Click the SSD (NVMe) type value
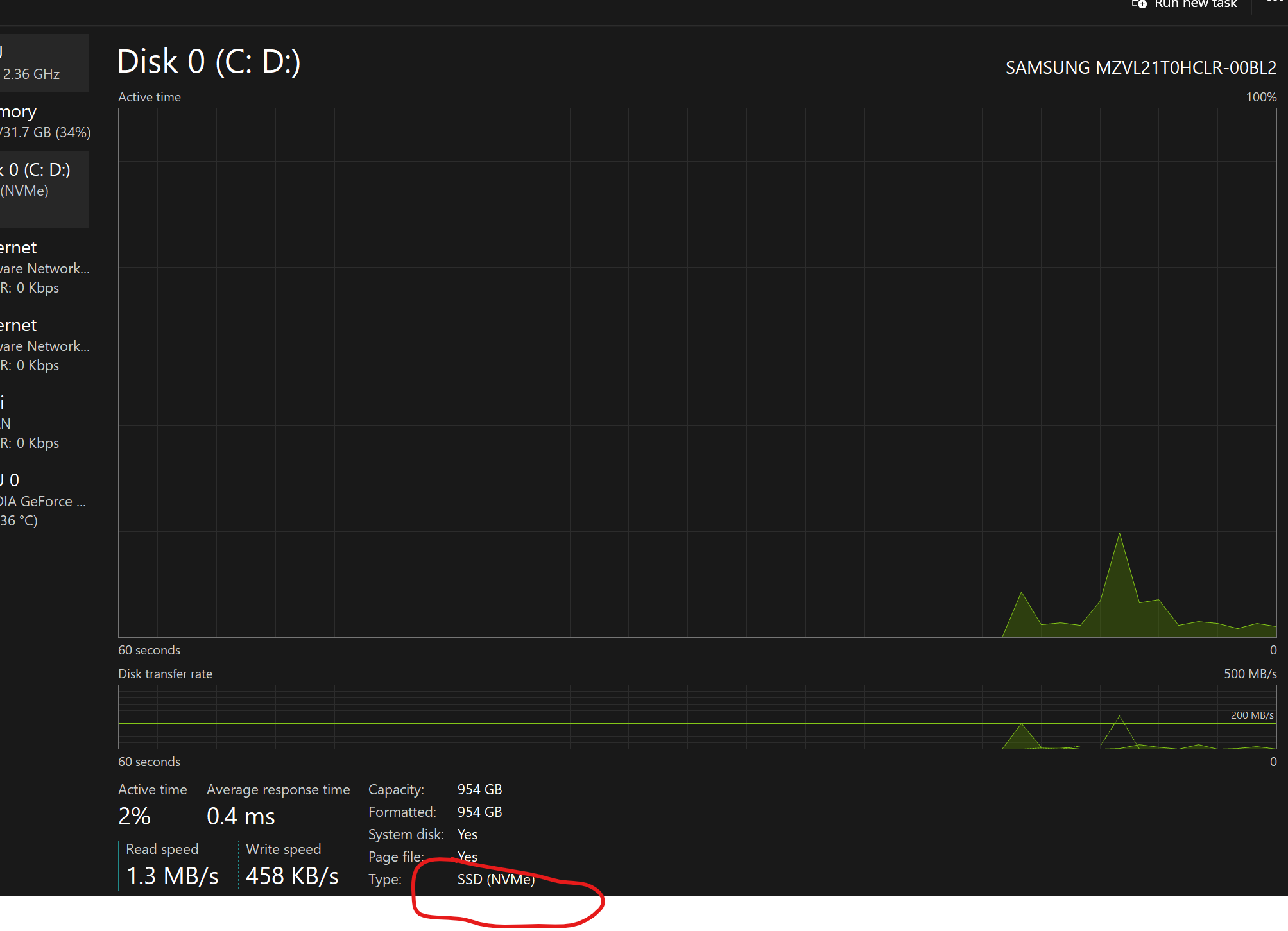 click(x=495, y=879)
